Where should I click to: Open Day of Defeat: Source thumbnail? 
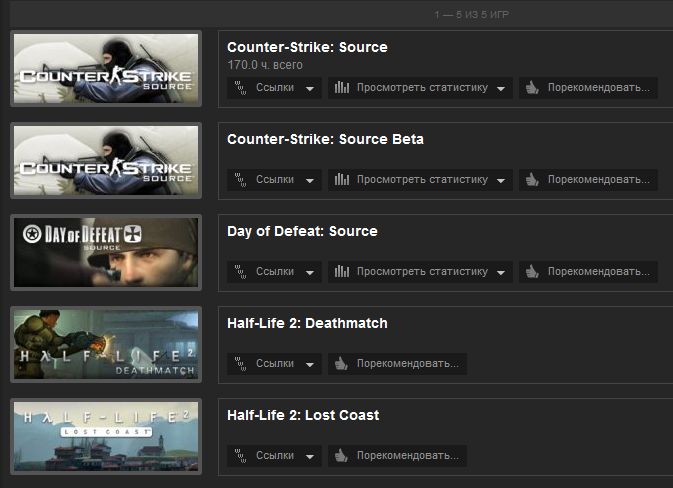click(x=106, y=253)
